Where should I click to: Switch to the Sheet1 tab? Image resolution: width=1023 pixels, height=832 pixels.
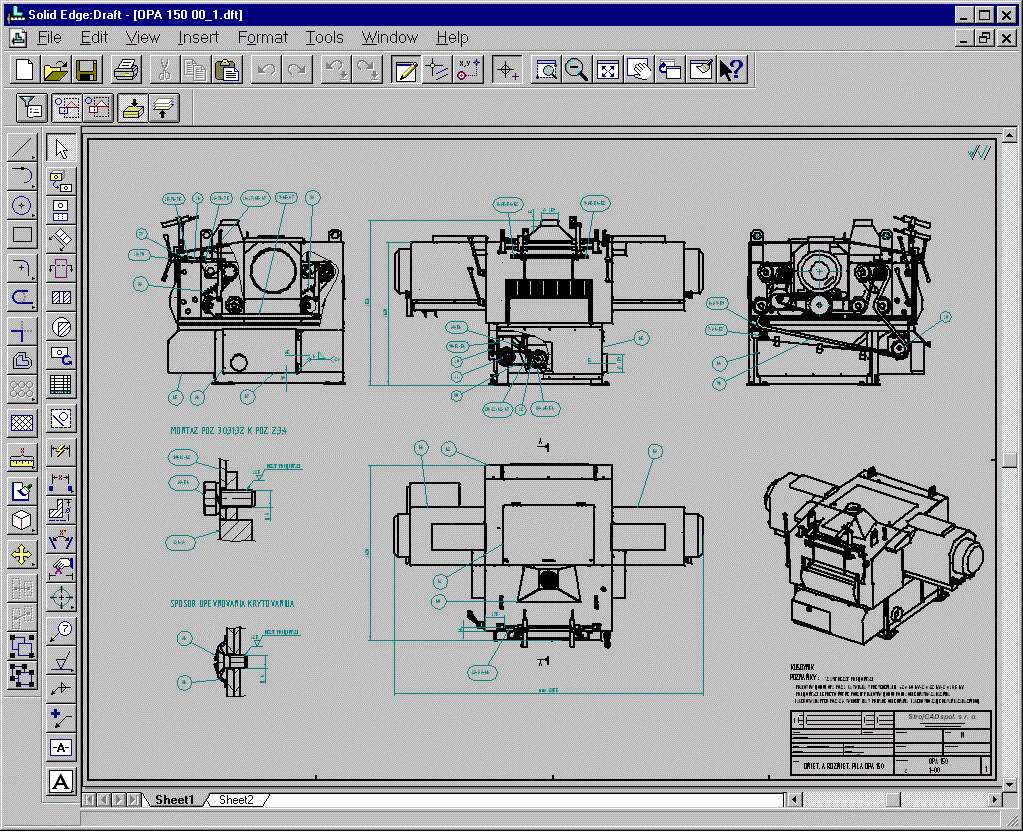[x=174, y=799]
